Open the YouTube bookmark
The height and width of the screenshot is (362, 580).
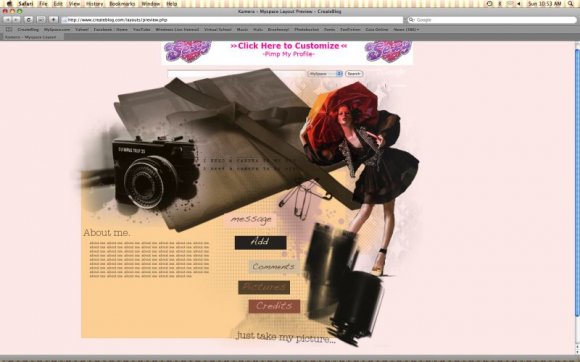[x=142, y=29]
